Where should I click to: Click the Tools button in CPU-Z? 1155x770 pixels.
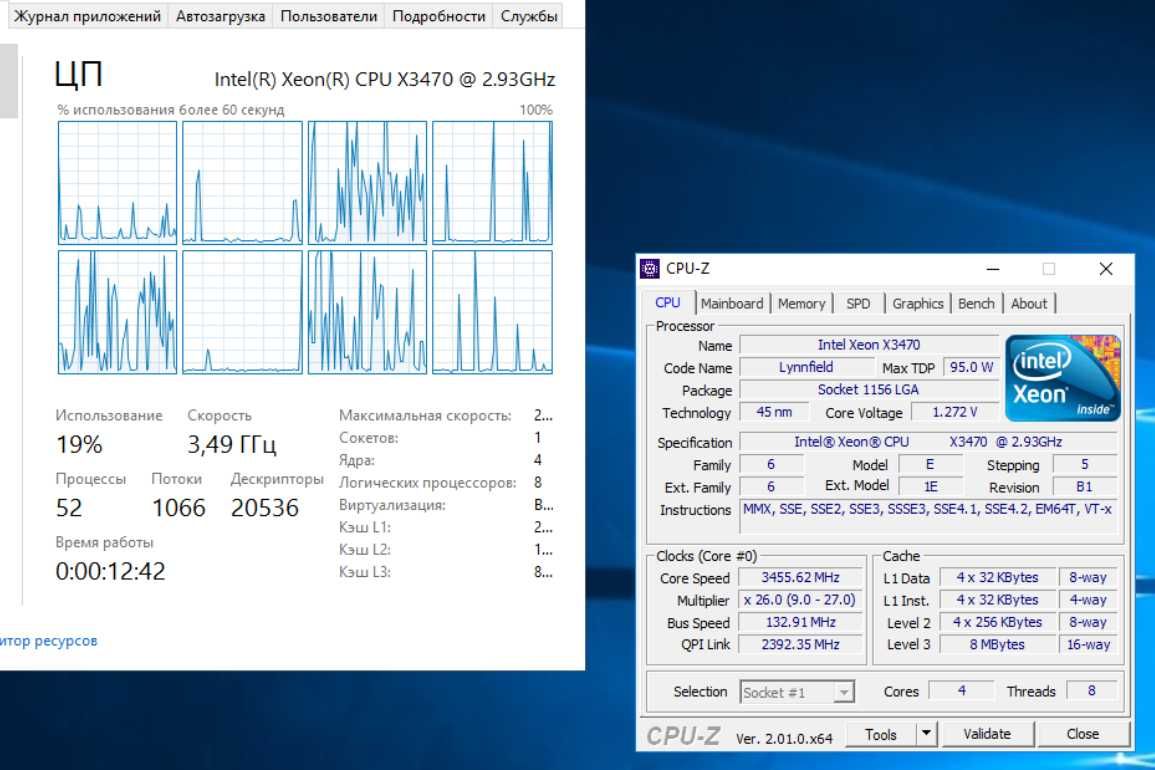click(881, 734)
